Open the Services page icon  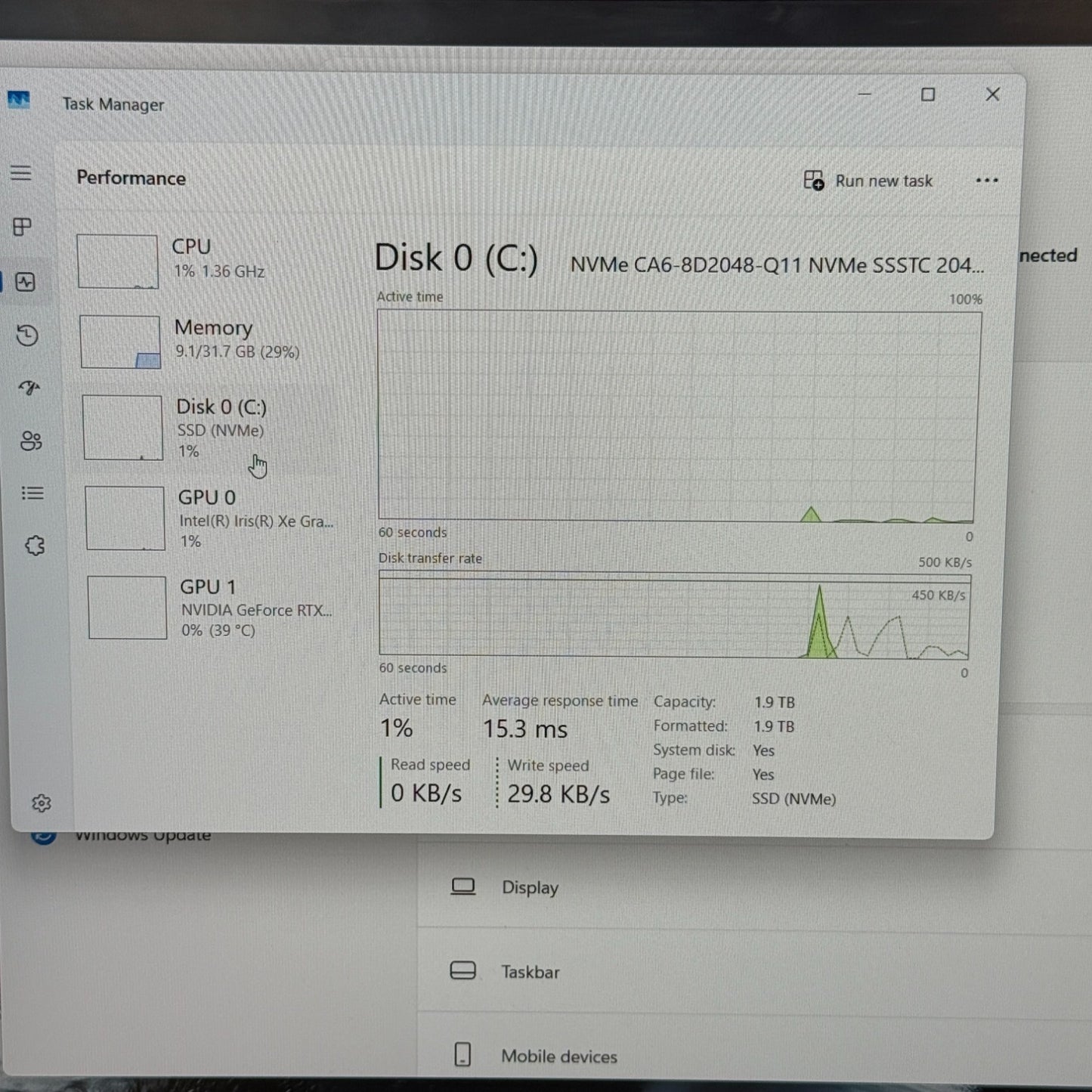pyautogui.click(x=35, y=546)
